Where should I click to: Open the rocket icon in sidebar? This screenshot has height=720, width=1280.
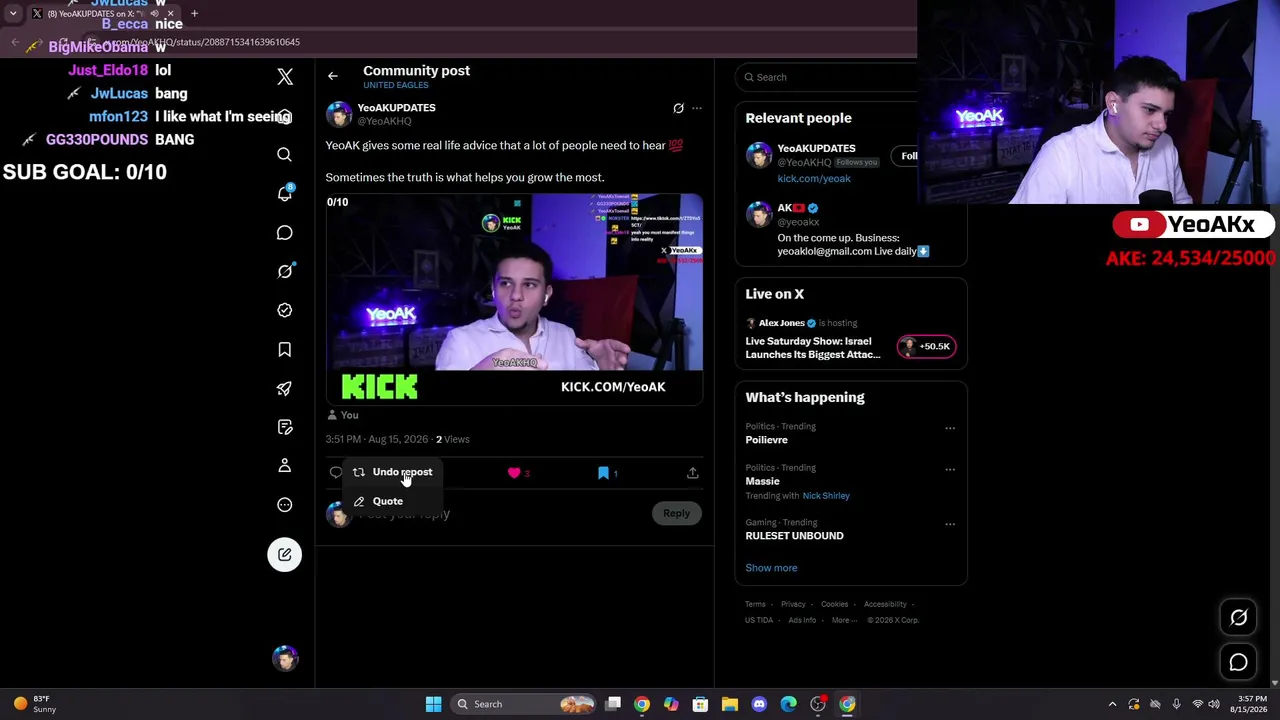(x=285, y=388)
